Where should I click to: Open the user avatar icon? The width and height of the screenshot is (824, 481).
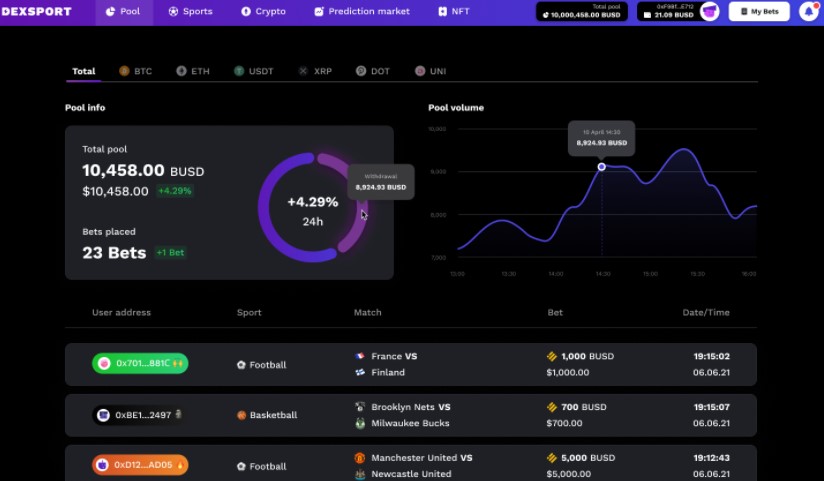pos(709,12)
